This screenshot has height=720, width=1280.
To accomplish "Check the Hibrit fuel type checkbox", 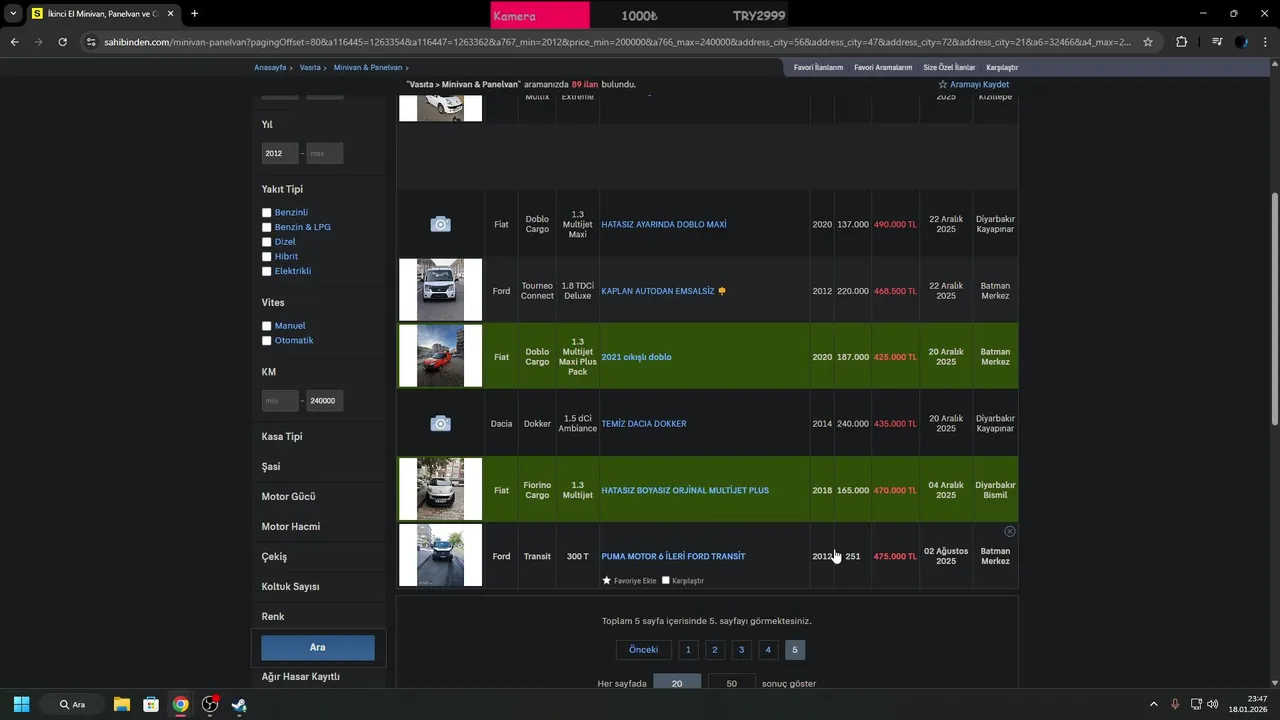I will pos(267,257).
